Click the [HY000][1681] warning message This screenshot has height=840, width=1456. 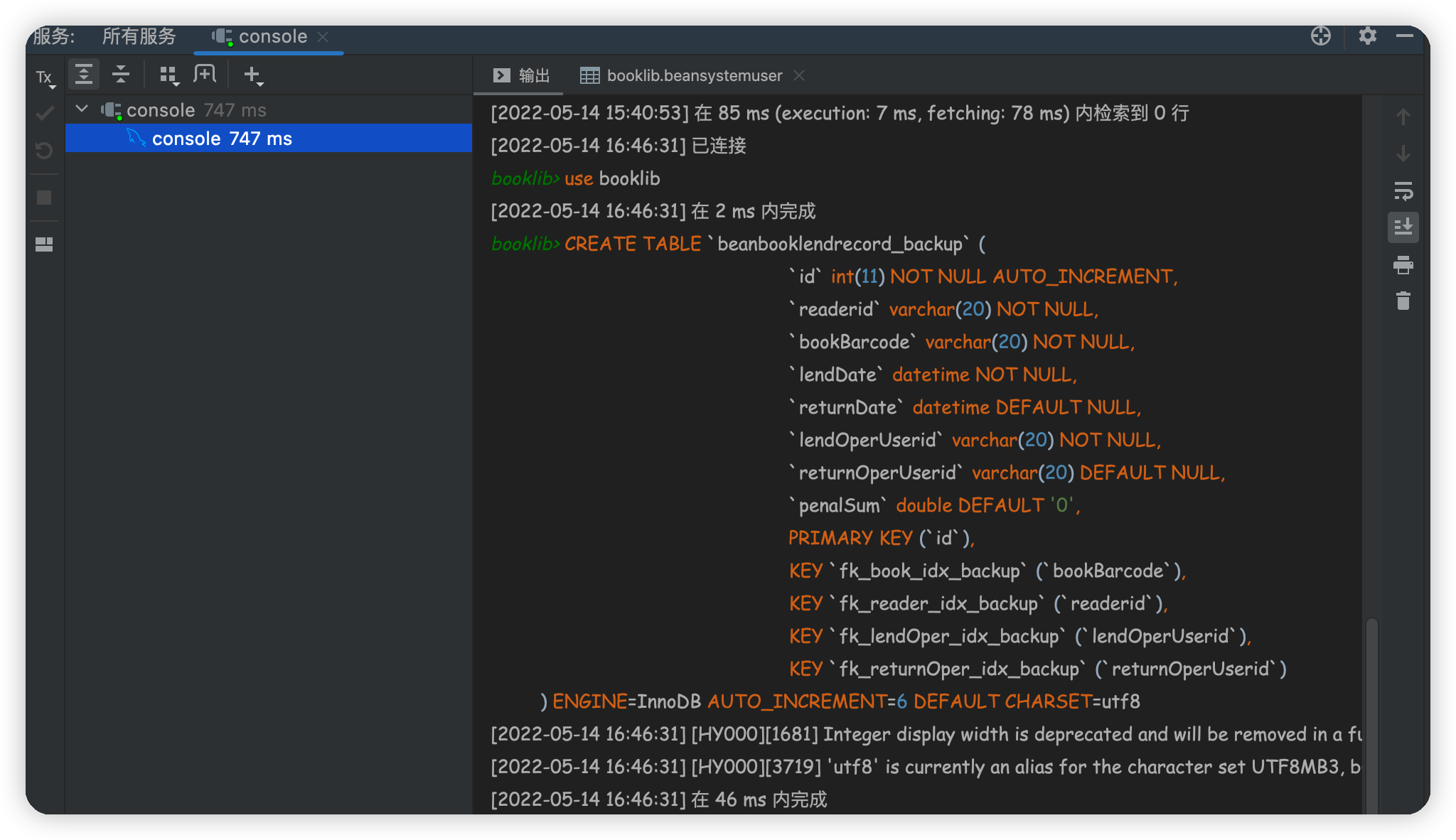(926, 734)
